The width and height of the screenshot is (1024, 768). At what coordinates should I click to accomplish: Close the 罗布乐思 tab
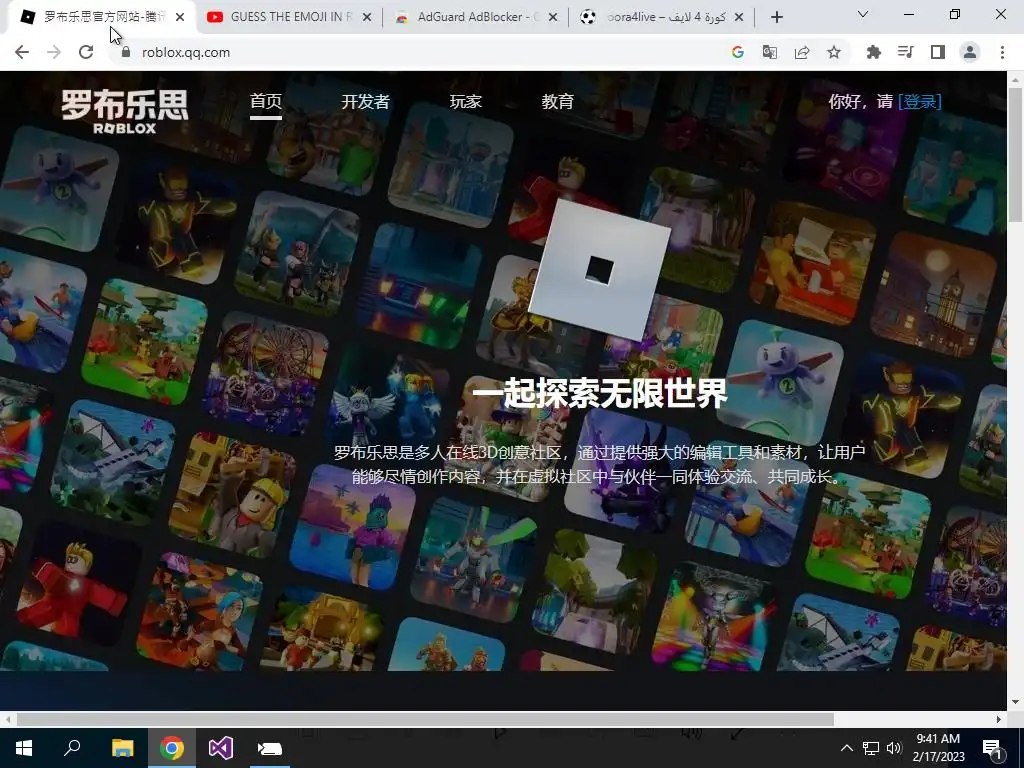(180, 17)
